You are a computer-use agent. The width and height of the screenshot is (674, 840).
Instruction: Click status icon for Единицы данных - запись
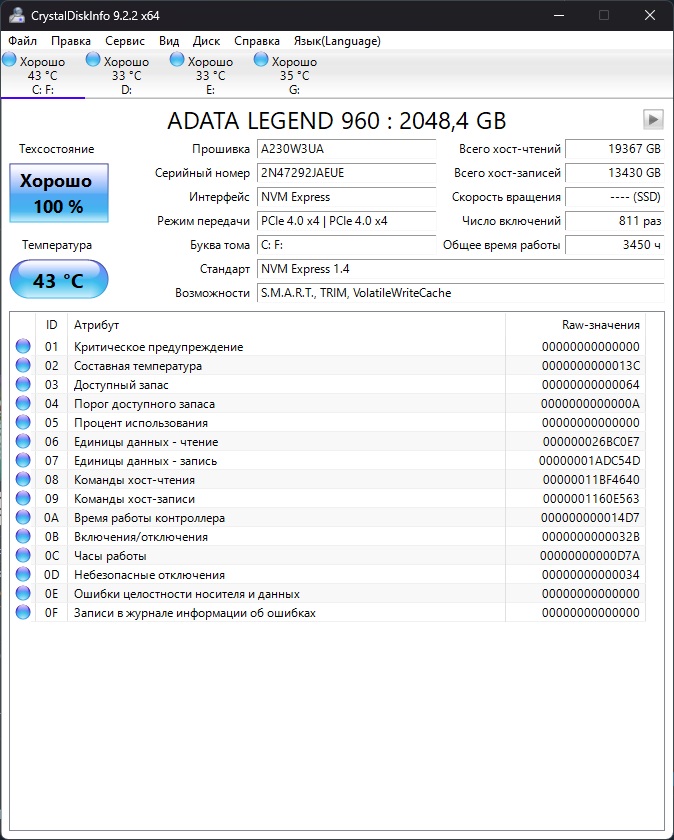23,460
